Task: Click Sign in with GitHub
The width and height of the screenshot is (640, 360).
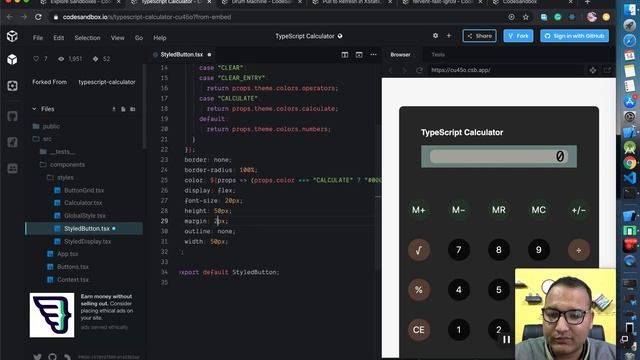Action: coord(575,36)
